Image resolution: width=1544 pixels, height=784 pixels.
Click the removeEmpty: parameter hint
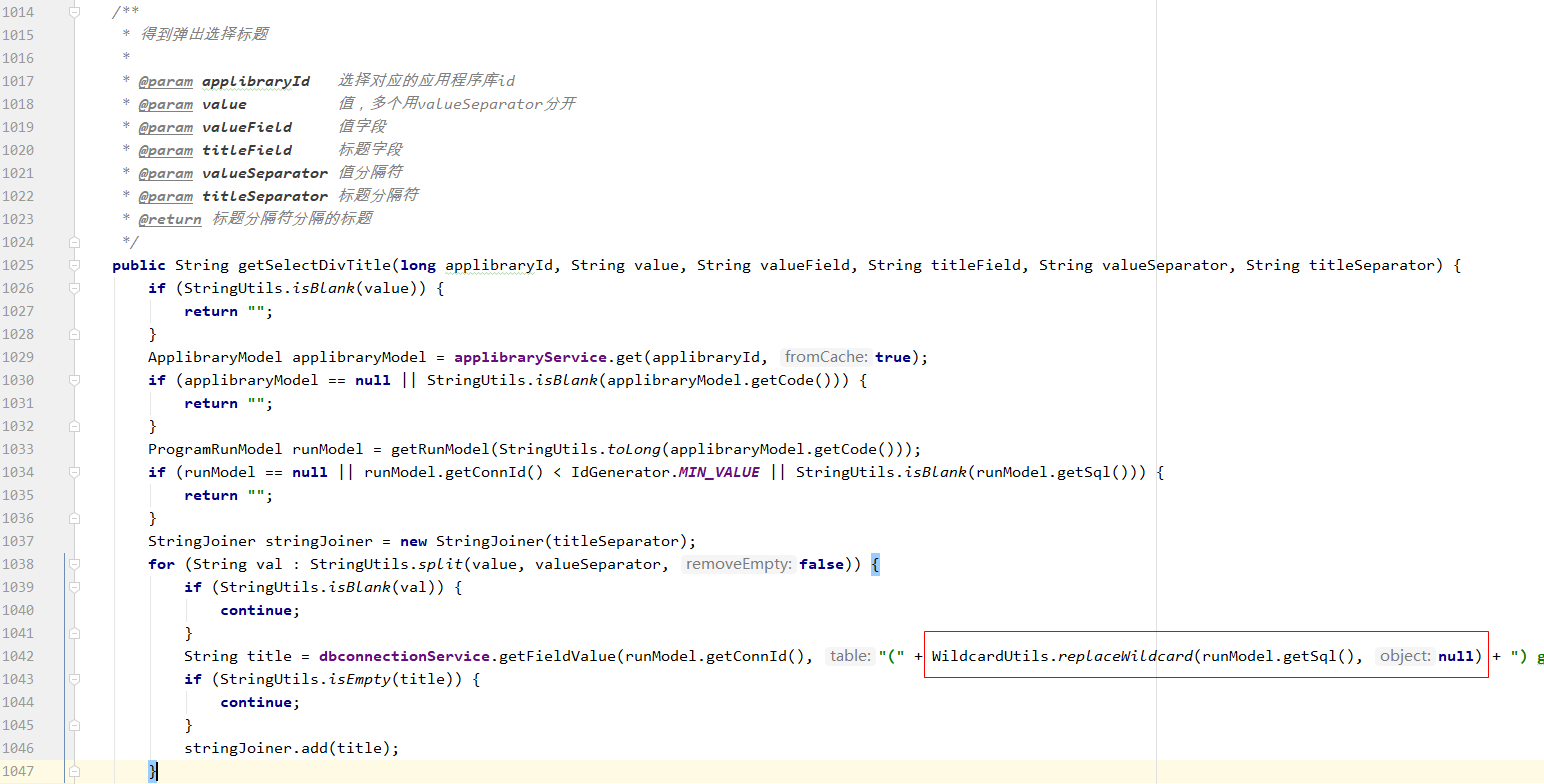pos(740,564)
